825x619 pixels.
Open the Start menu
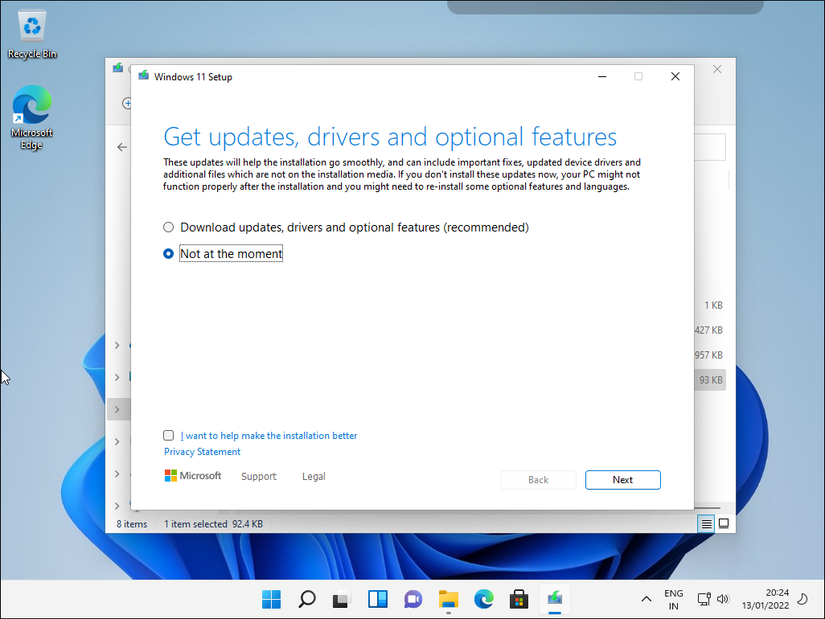pyautogui.click(x=271, y=599)
